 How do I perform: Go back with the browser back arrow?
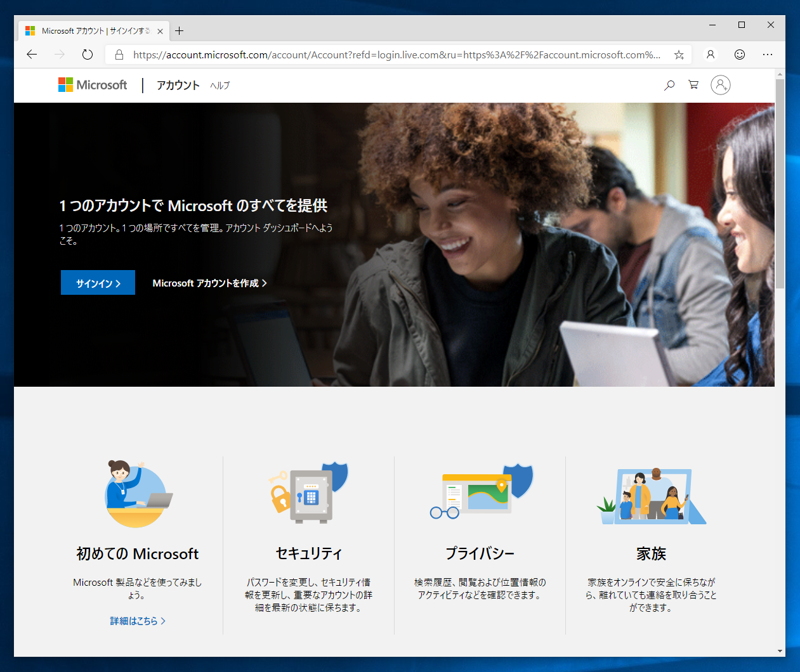pos(32,55)
